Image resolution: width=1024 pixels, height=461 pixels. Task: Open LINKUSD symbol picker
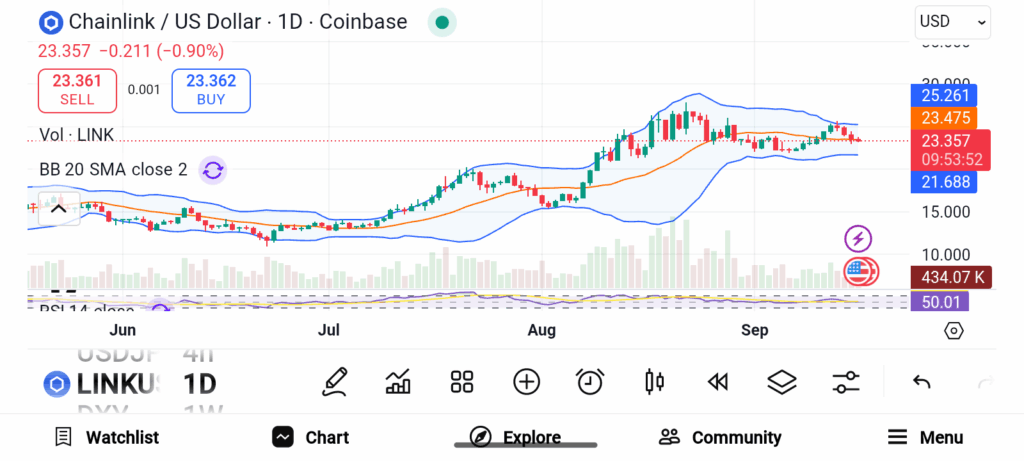101,385
